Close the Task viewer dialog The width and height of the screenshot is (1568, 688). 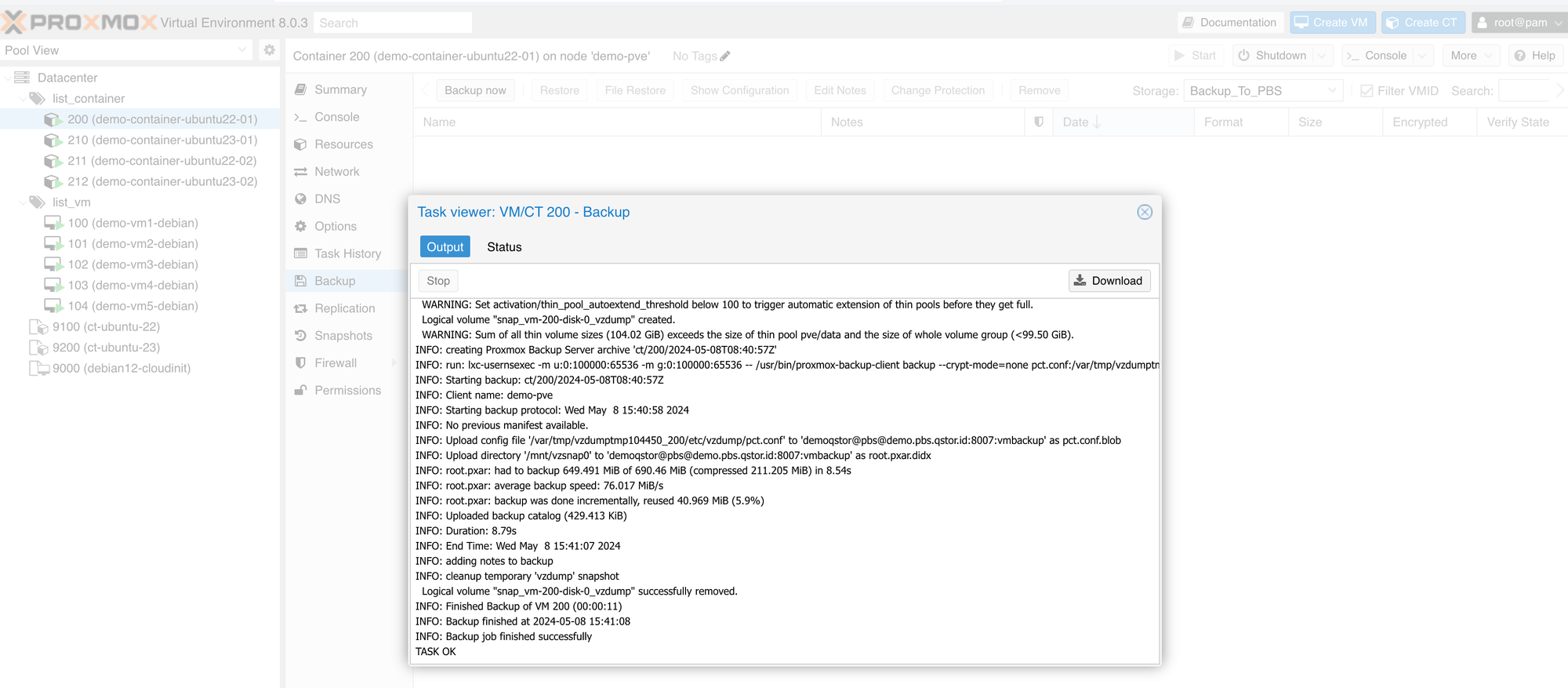coord(1145,212)
